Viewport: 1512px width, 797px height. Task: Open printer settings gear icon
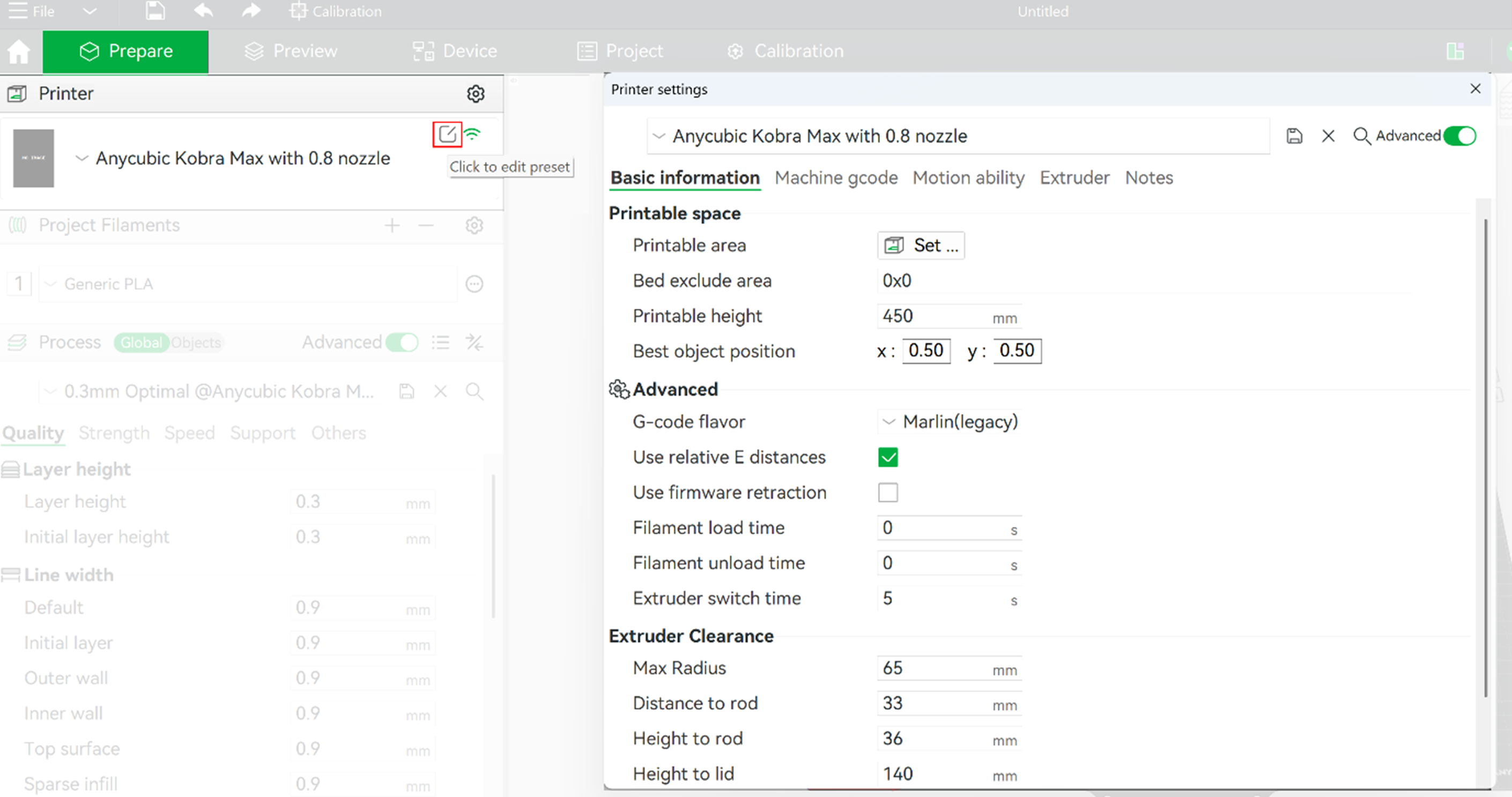[476, 94]
